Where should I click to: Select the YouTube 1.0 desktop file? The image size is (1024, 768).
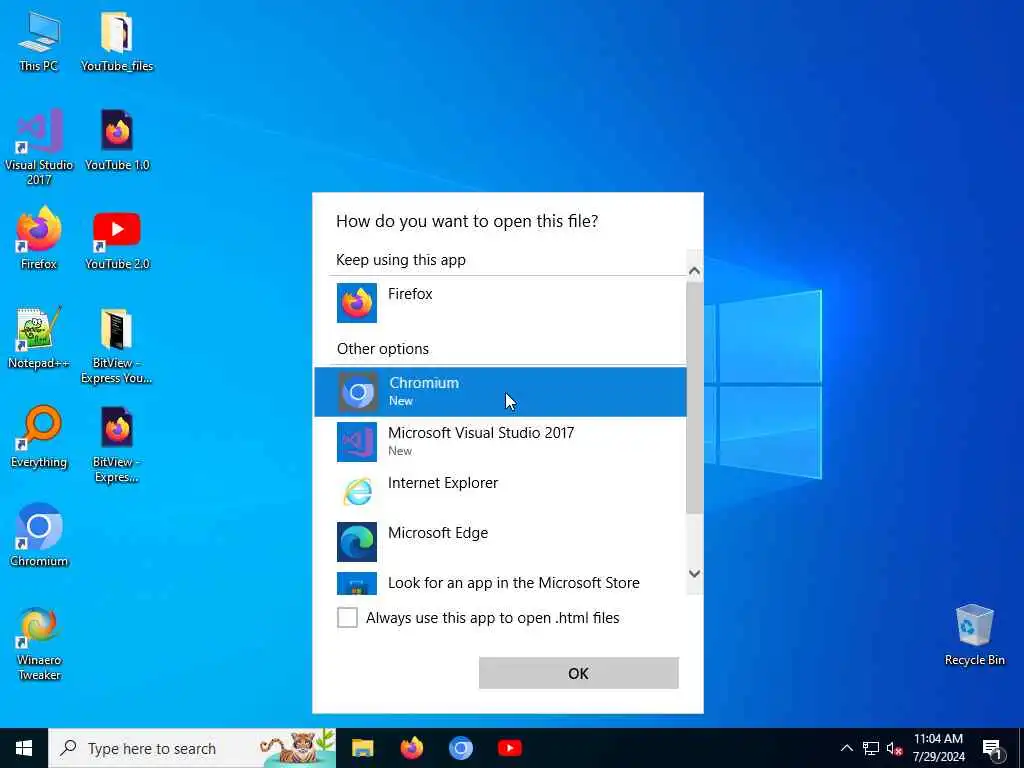(117, 140)
